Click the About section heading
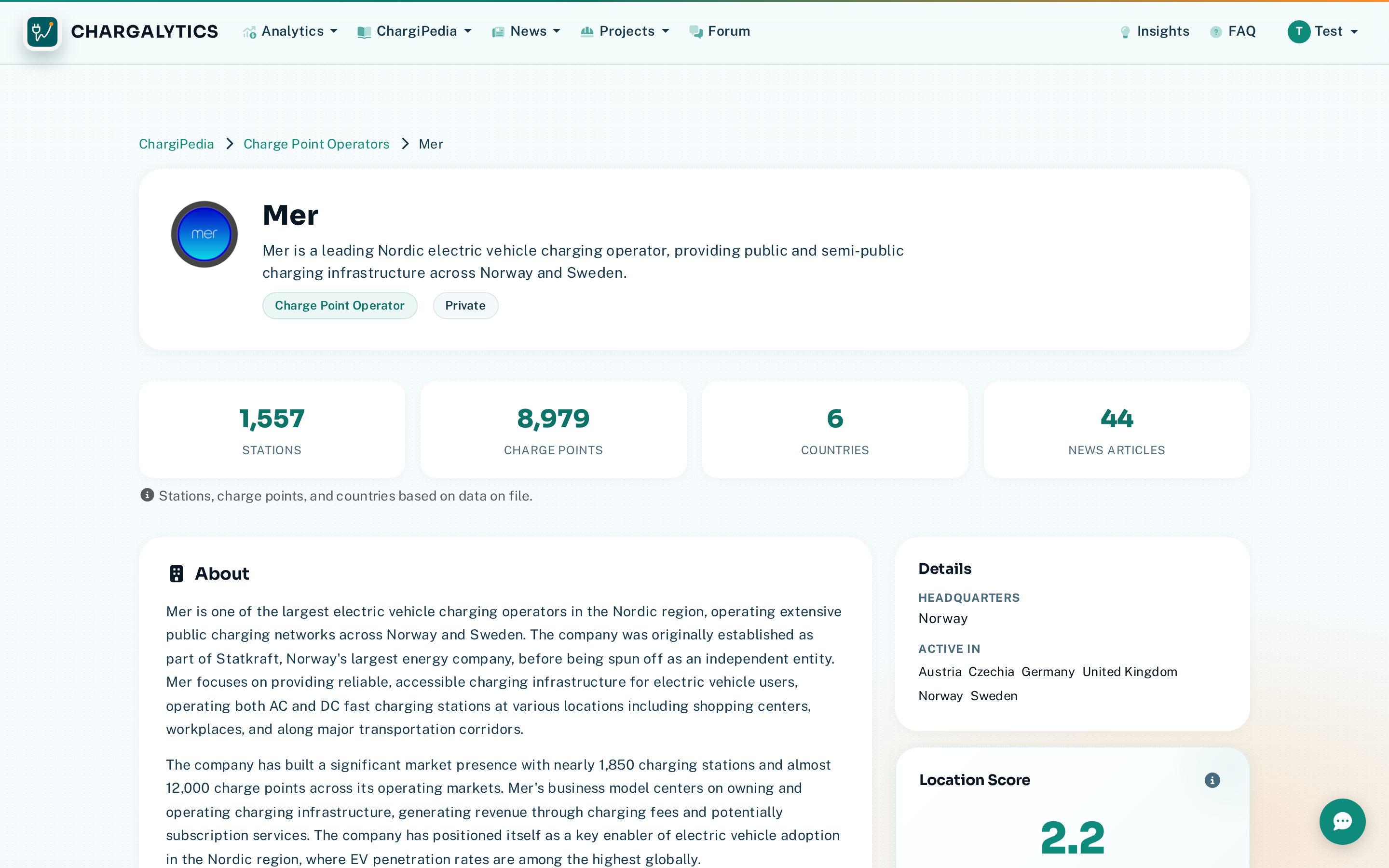1389x868 pixels. [222, 573]
